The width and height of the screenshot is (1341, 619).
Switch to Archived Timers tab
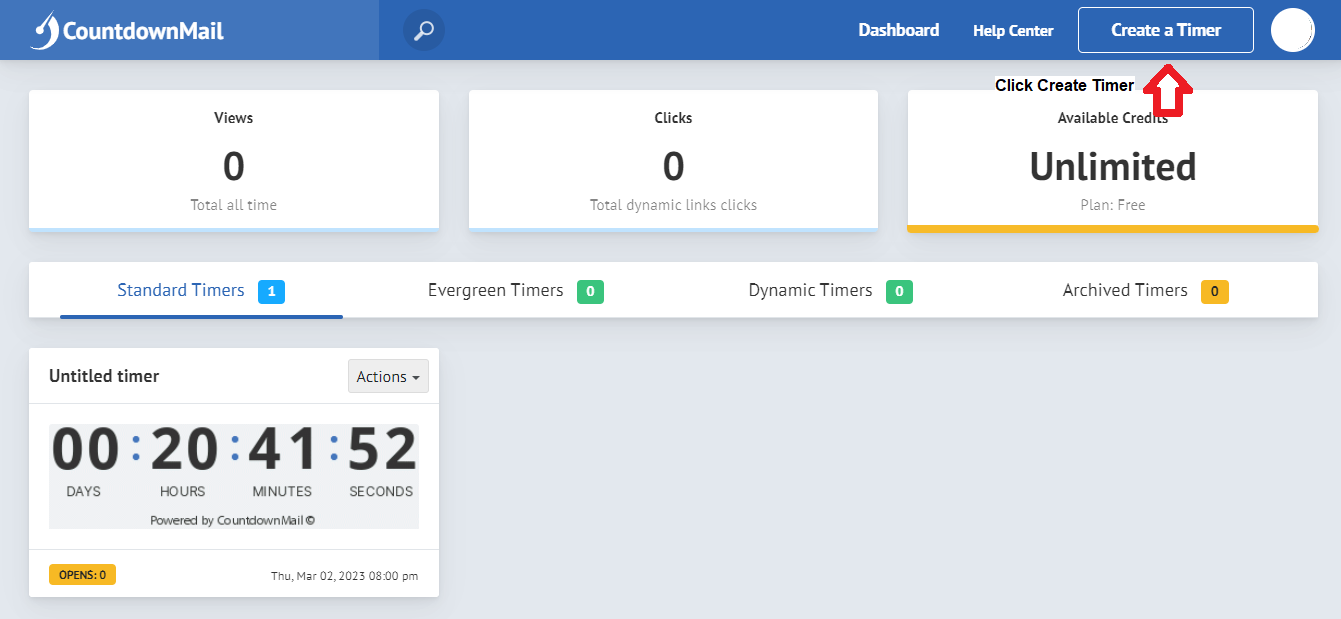tap(1145, 291)
